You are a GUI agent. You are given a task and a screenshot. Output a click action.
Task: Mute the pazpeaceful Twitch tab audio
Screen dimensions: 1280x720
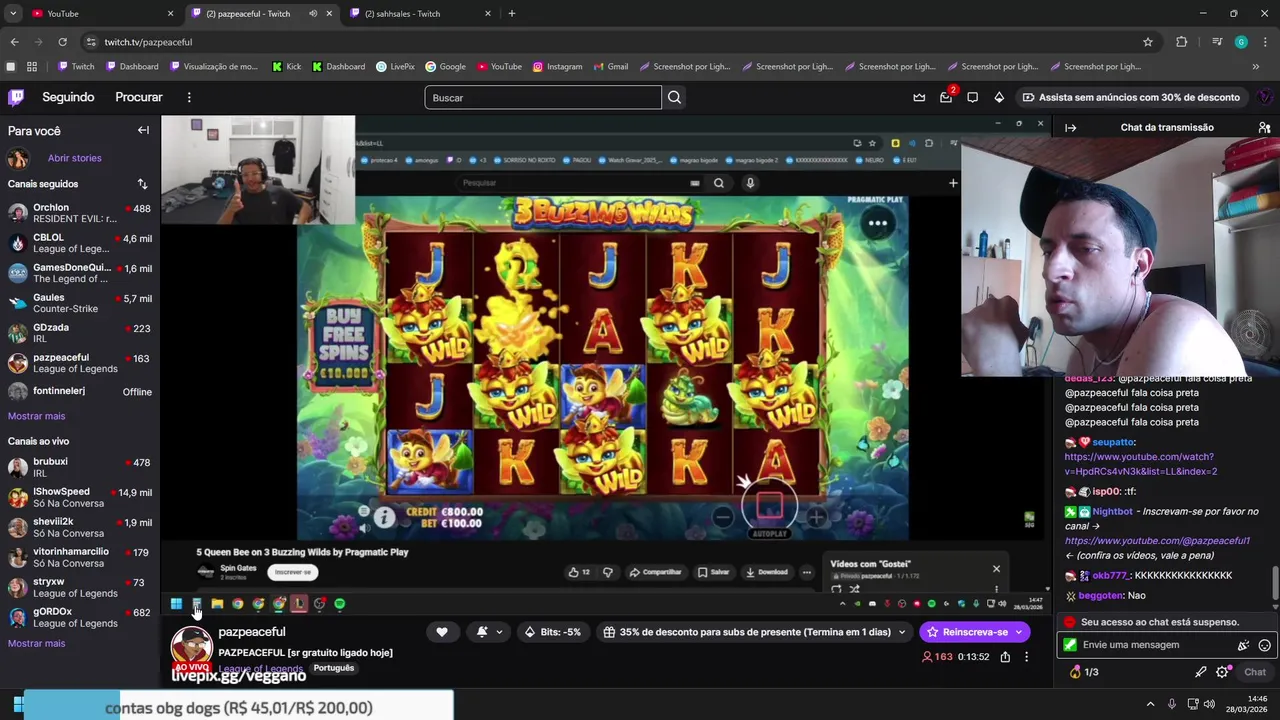tap(313, 14)
